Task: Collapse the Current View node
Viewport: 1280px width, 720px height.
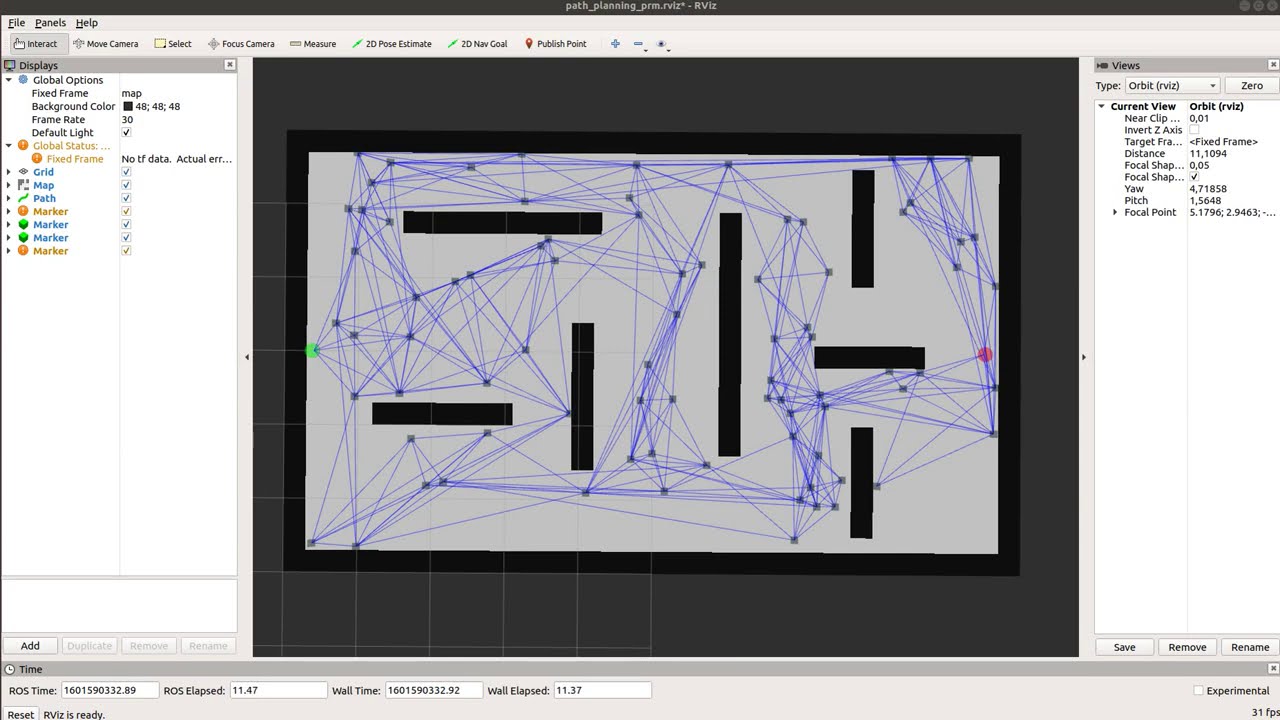Action: [x=1102, y=106]
